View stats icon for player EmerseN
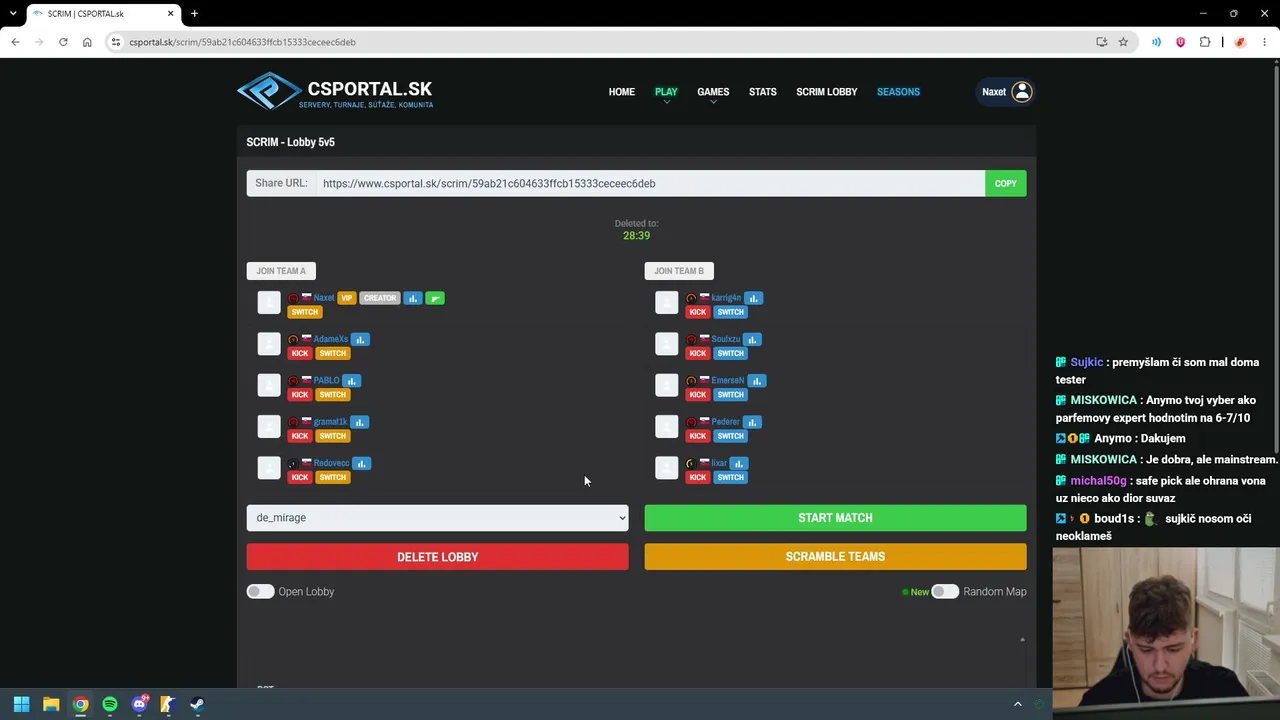1280x720 pixels. pos(757,381)
